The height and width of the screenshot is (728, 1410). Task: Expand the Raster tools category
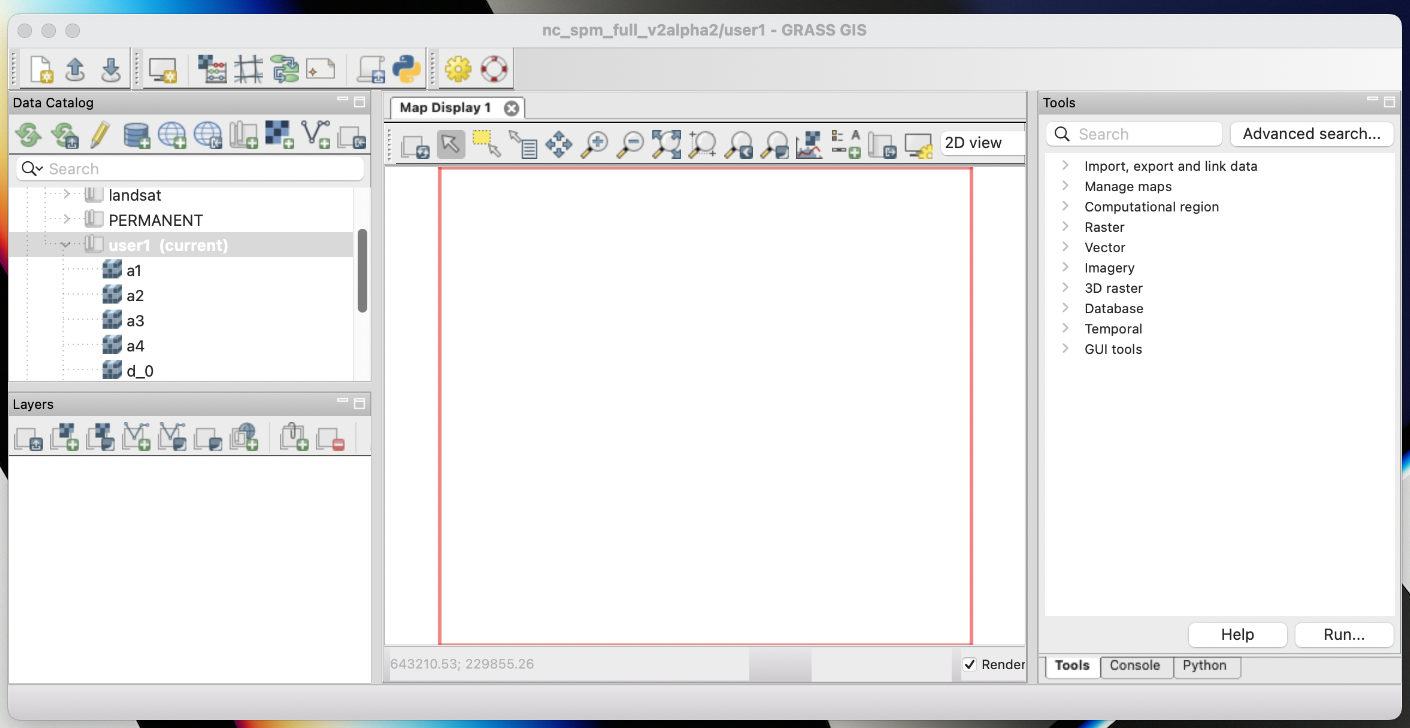click(x=1064, y=227)
